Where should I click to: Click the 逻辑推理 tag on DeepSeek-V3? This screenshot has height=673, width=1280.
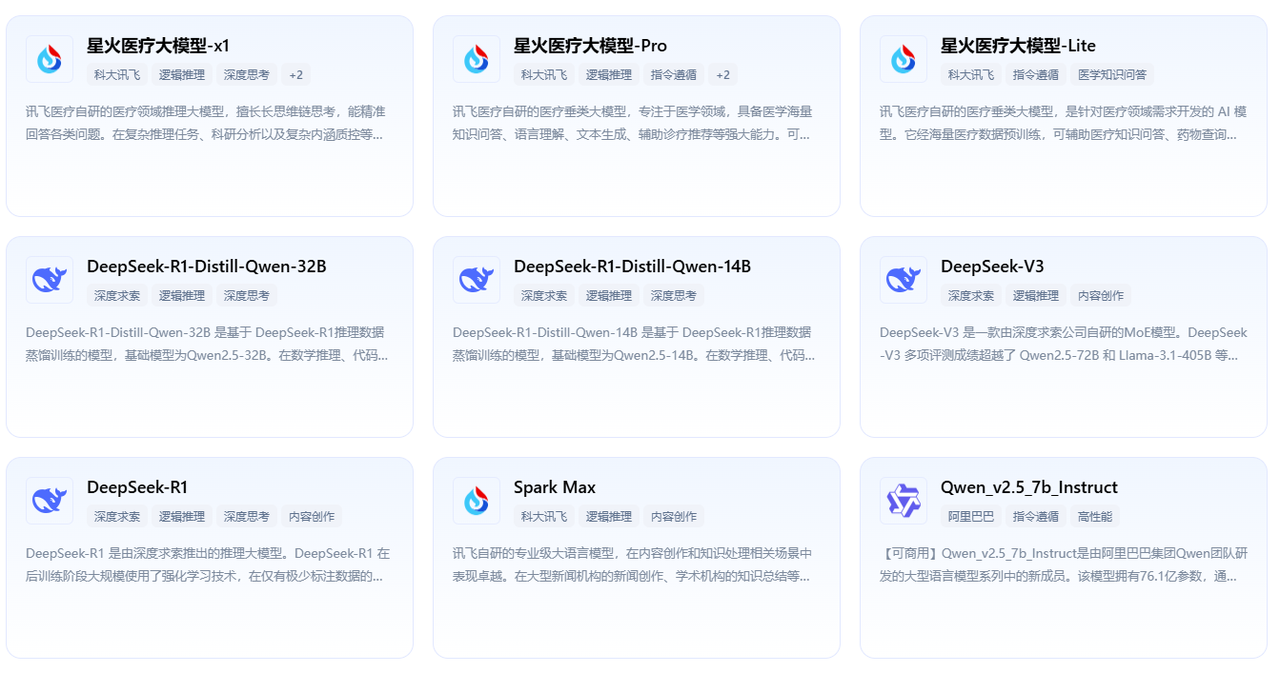click(1036, 296)
